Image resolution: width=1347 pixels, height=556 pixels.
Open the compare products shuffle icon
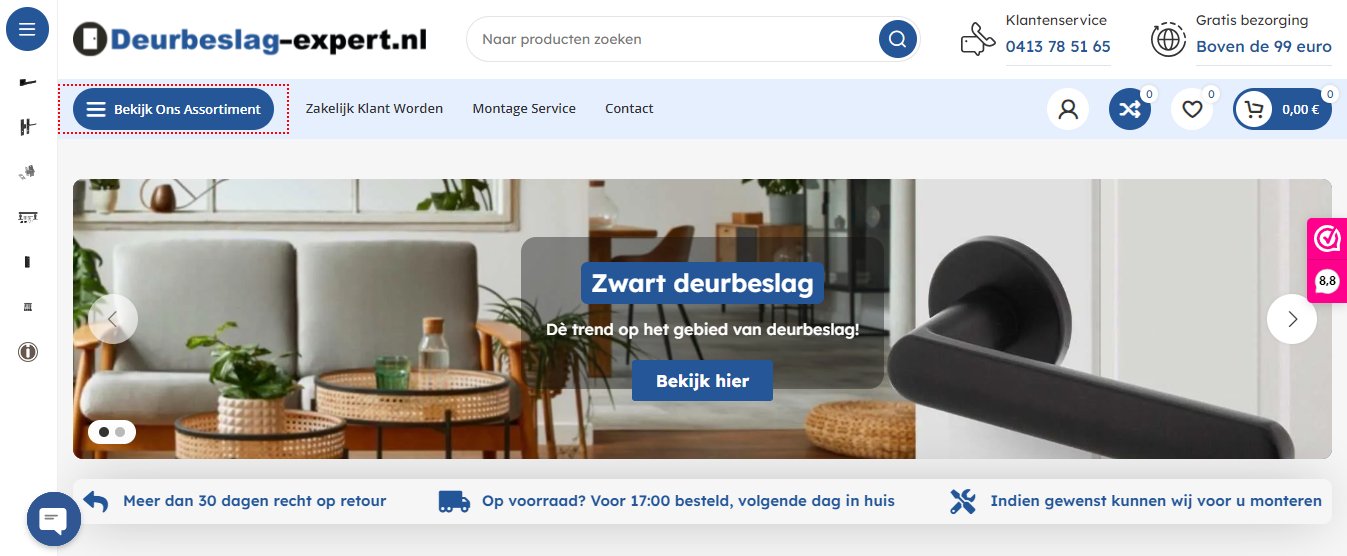[x=1130, y=109]
